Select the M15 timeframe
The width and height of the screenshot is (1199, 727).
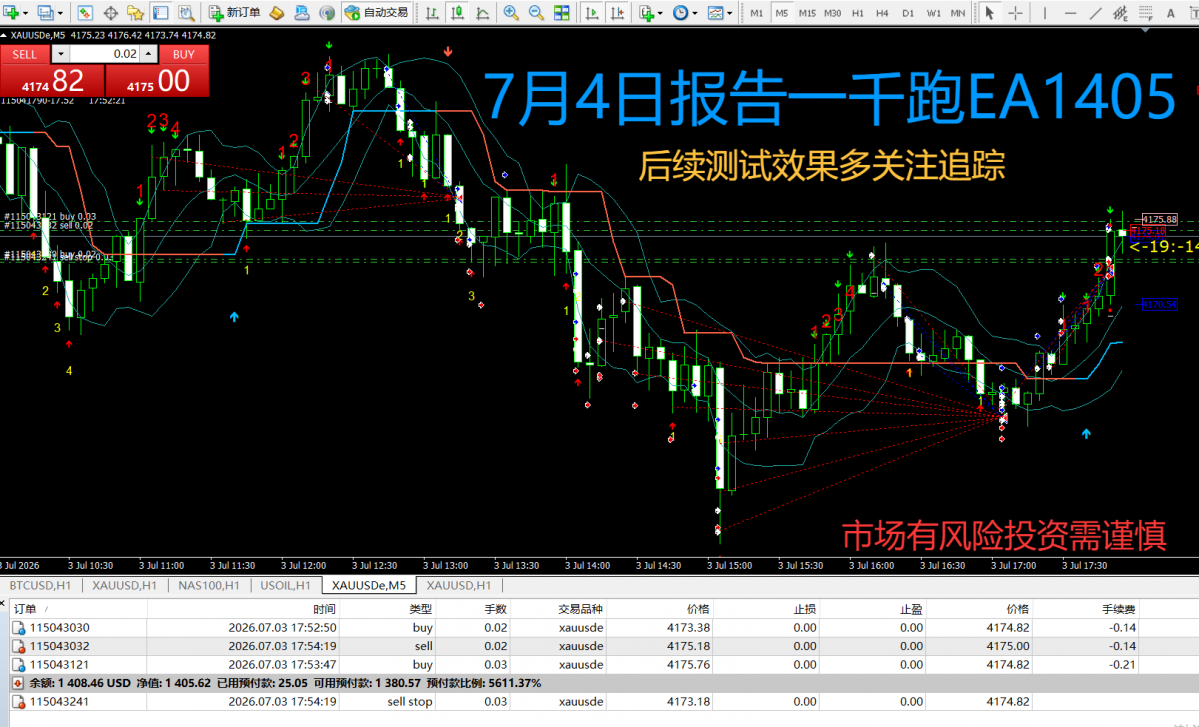click(807, 13)
